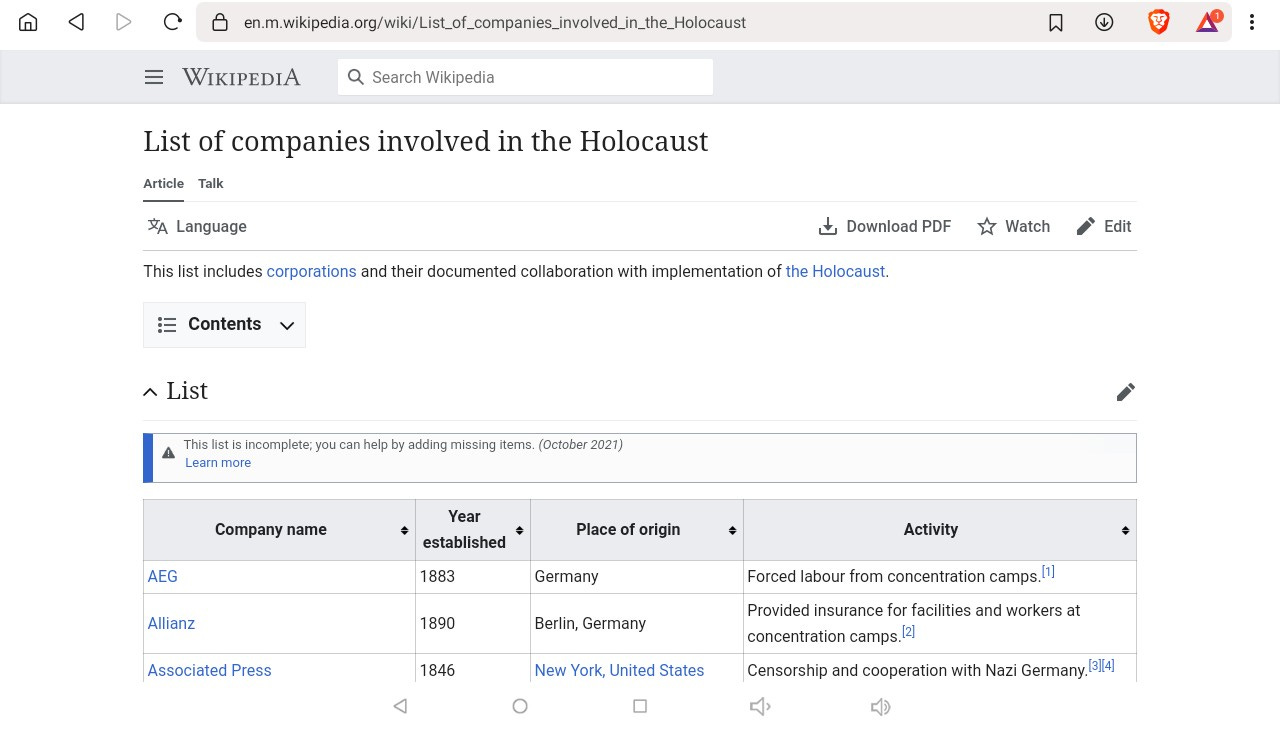Sort table by Year established
The image size is (1280, 730).
[473, 530]
